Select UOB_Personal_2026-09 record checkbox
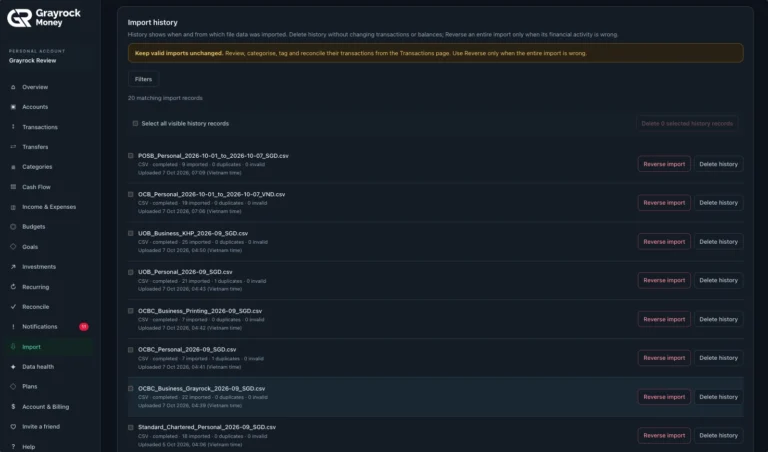Image resolution: width=768 pixels, height=452 pixels. tap(131, 272)
